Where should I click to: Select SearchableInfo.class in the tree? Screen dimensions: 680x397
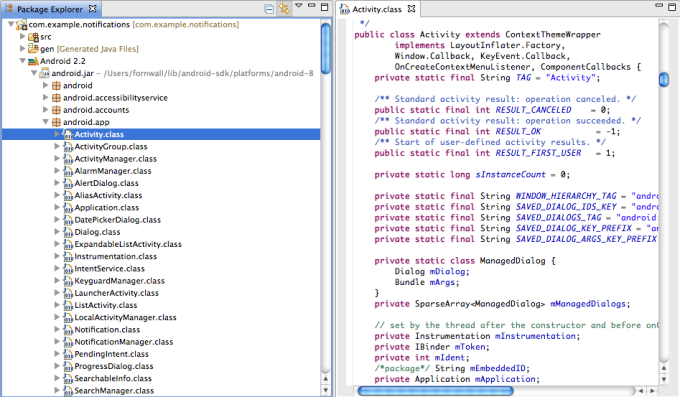point(113,378)
